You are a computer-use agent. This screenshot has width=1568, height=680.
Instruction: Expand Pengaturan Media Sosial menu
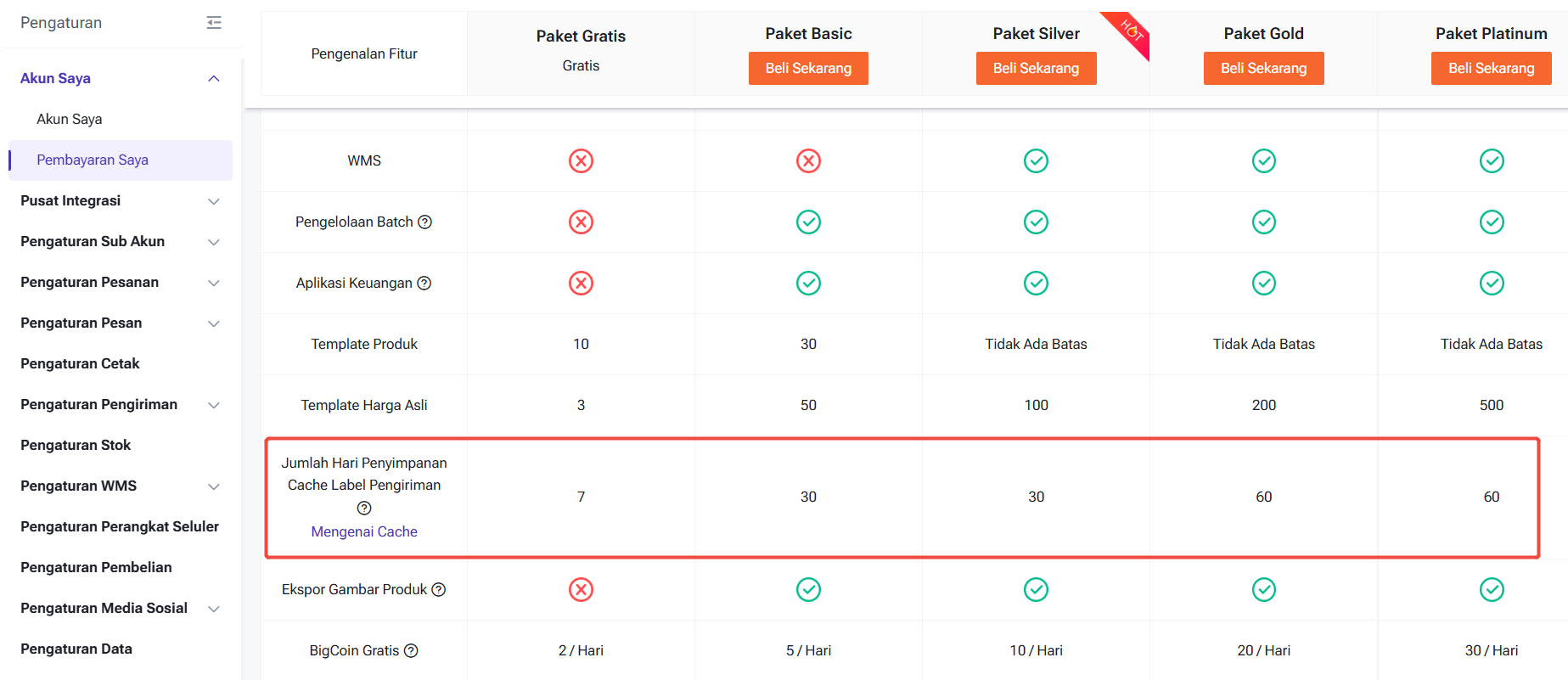point(214,609)
